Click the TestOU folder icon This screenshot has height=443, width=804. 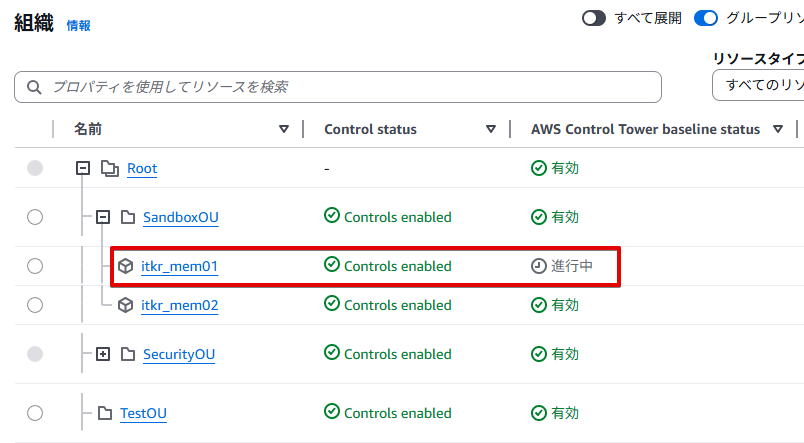click(105, 413)
